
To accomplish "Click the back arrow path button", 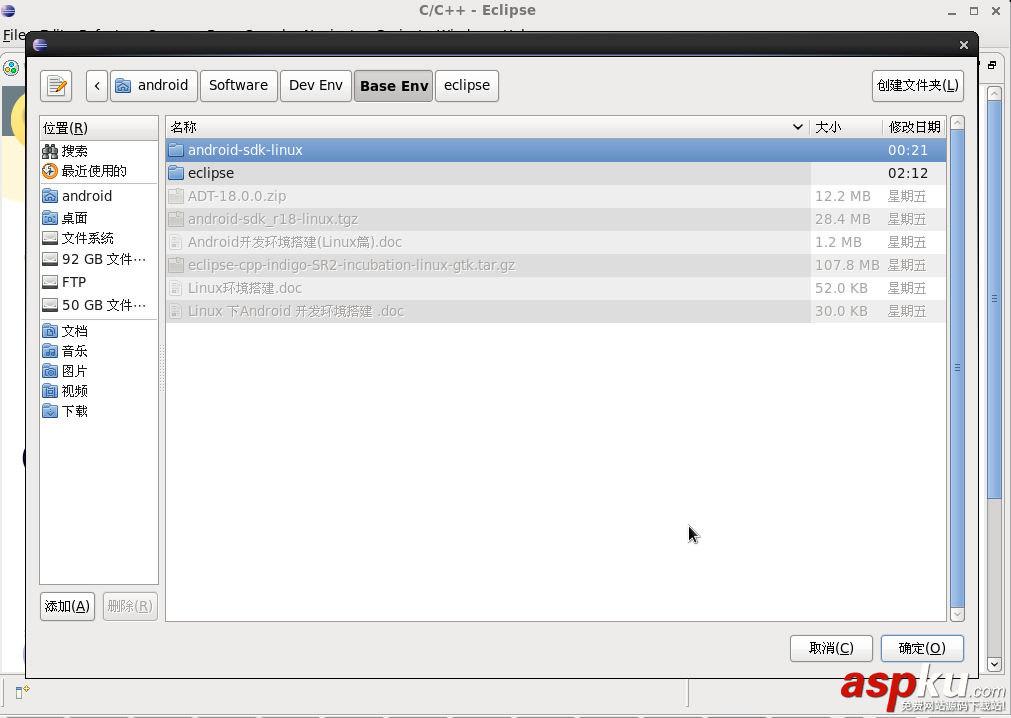I will 97,86.
